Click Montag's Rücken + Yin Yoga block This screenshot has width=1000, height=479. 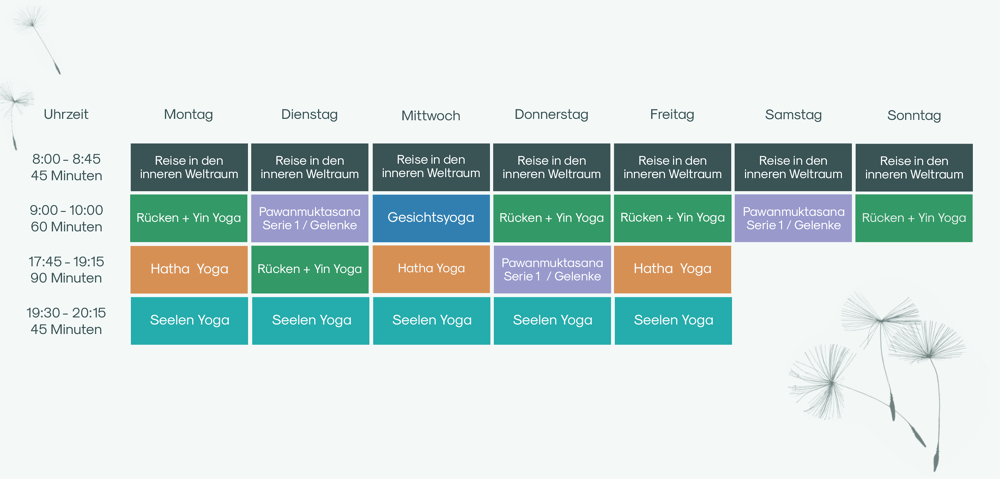click(189, 218)
